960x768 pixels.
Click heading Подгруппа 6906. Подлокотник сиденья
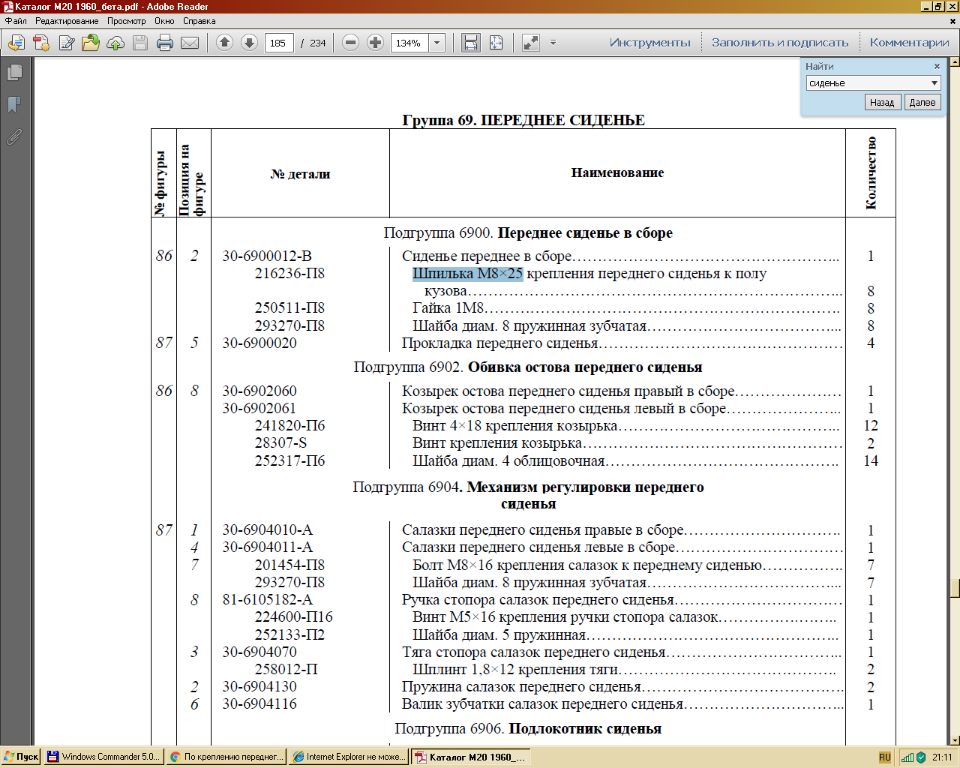528,729
